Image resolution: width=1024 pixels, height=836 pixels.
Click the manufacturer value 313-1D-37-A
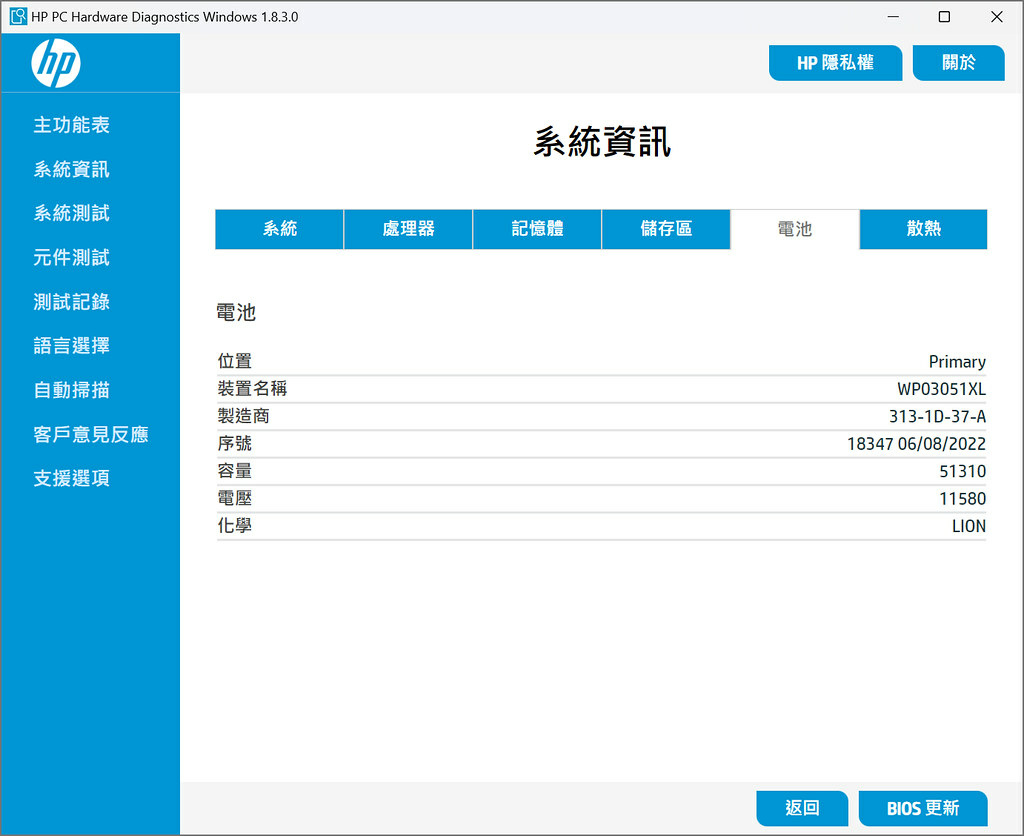937,417
